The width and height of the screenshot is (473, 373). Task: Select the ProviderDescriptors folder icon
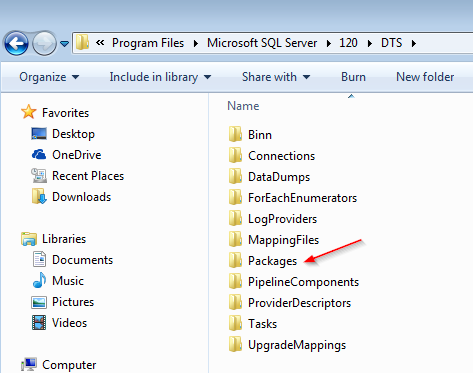[x=235, y=302]
